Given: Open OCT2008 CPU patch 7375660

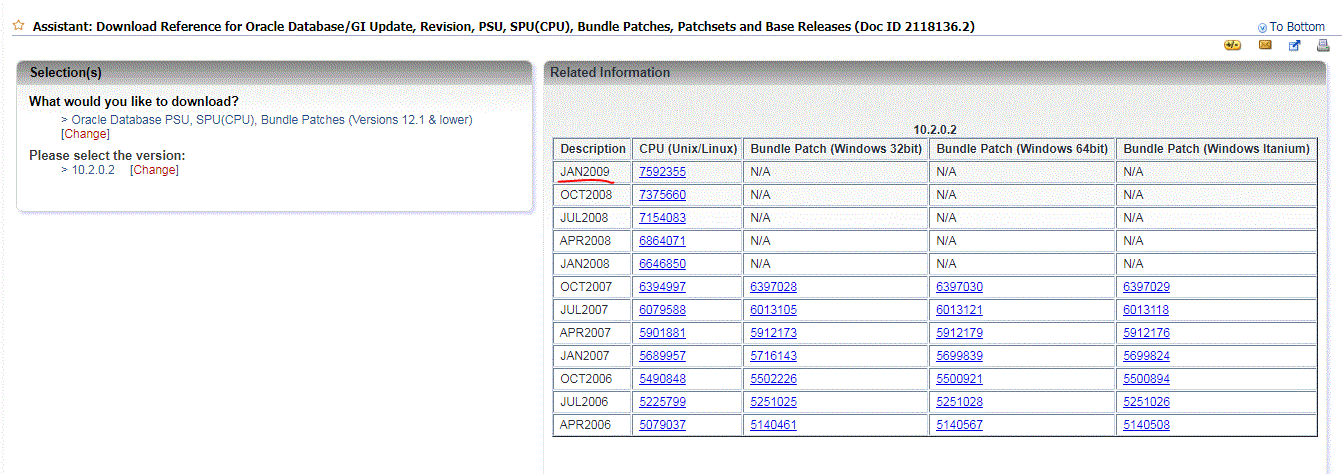Looking at the screenshot, I should [x=662, y=195].
